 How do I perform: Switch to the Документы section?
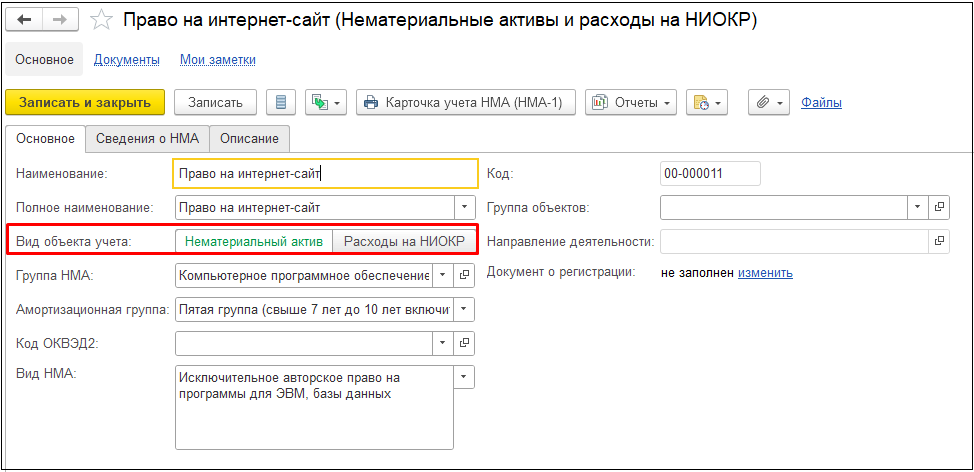(x=127, y=60)
